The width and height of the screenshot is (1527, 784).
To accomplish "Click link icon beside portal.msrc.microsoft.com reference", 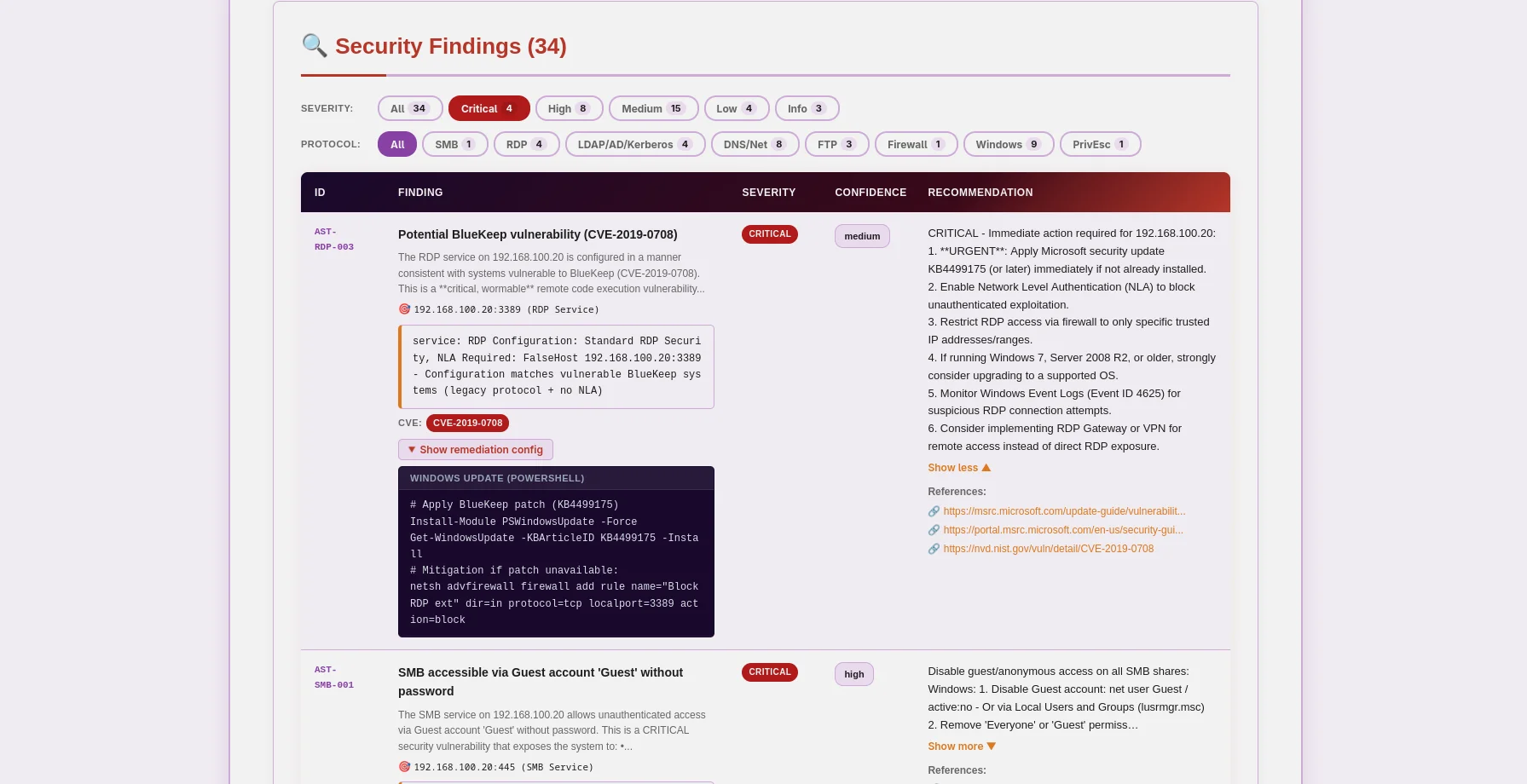I will 934,530.
